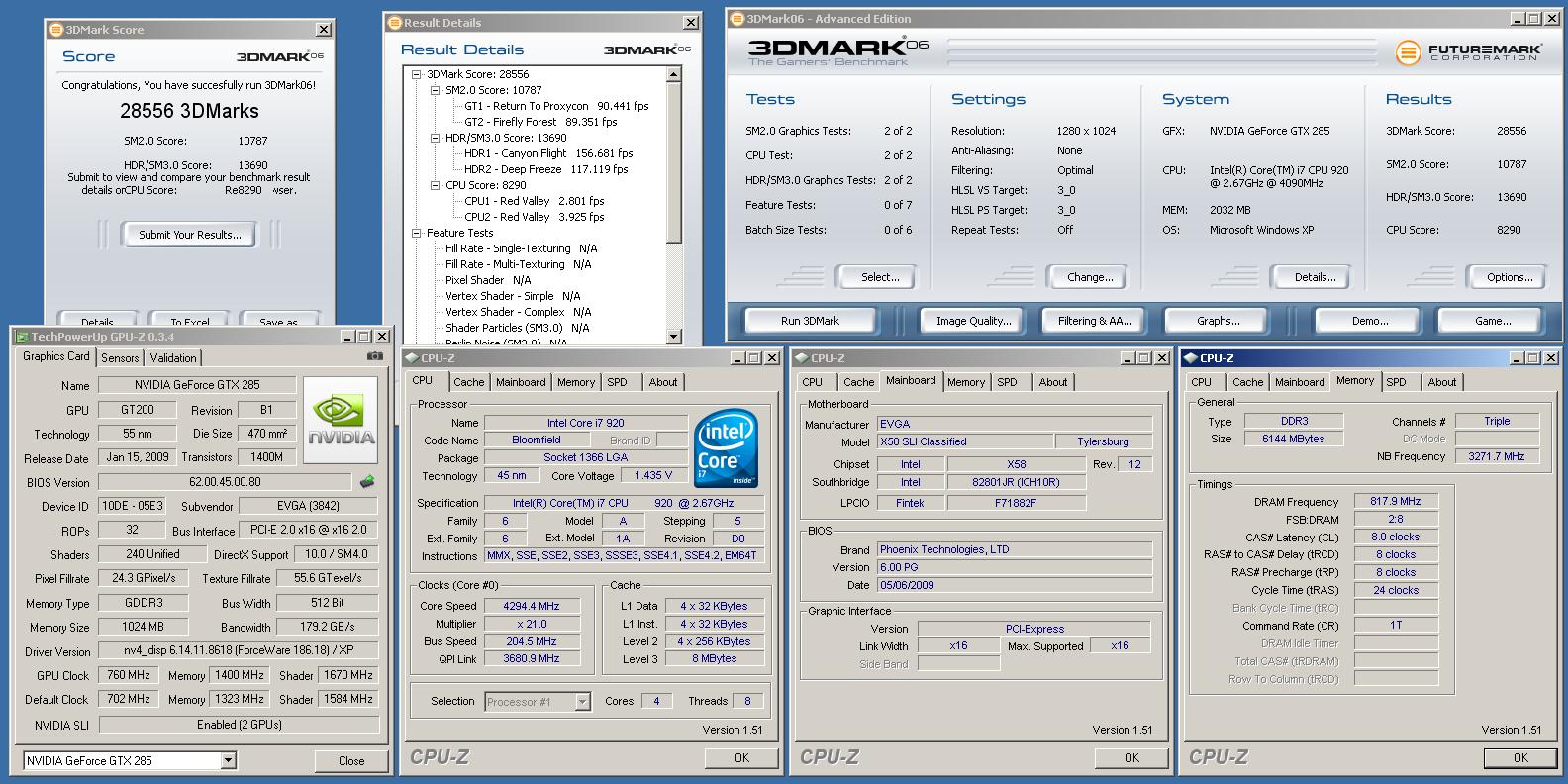Open the CPU tab in the CPU-Z Memory window
This screenshot has height=784, width=1568.
[1201, 382]
